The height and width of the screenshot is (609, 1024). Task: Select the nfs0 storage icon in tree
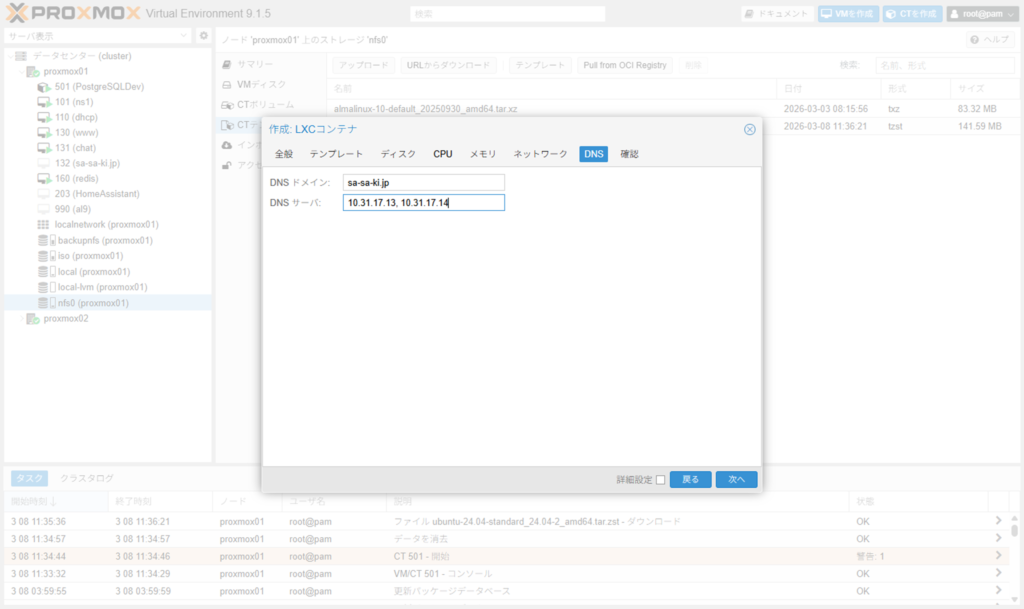[44, 303]
